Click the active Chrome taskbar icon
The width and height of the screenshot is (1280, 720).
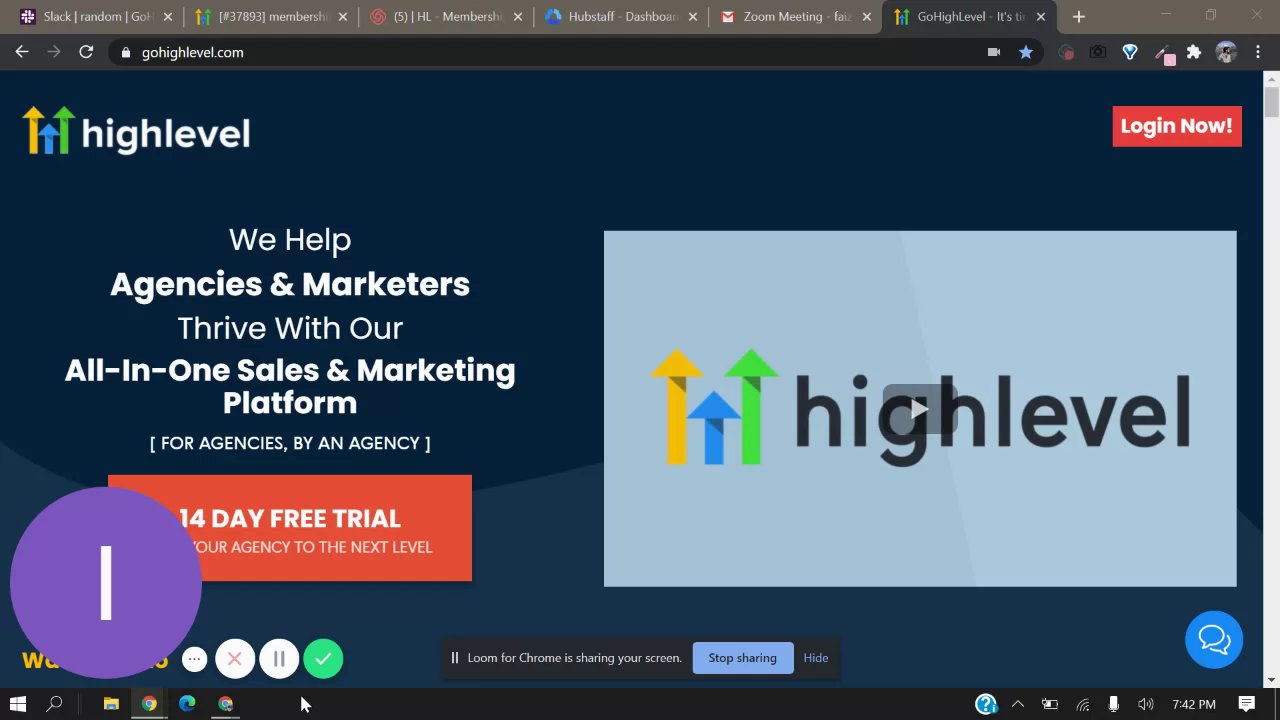coord(149,704)
